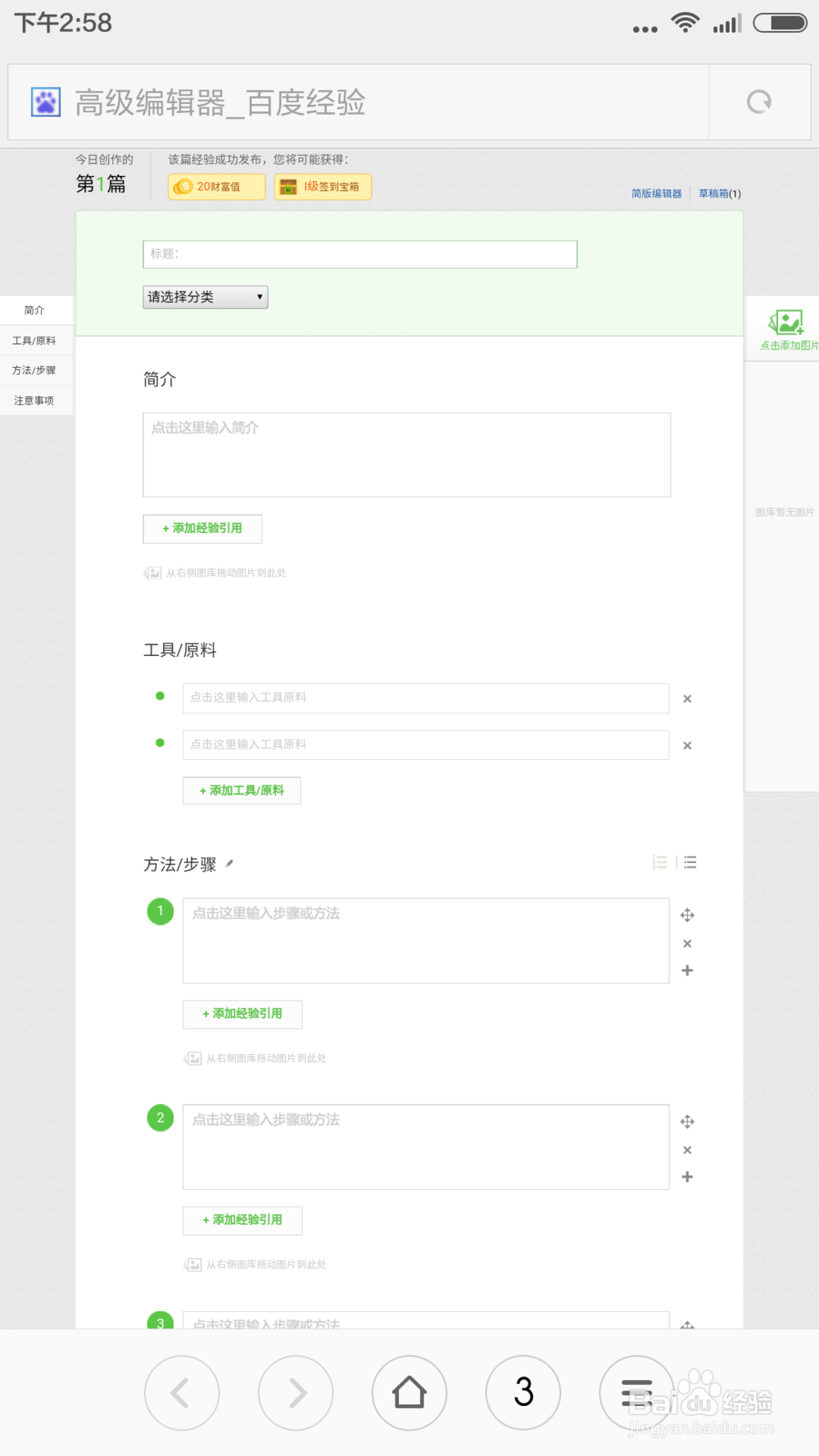This screenshot has width=819, height=1456.
Task: Jump to 方法/步骤 section in left nav
Action: (x=34, y=370)
